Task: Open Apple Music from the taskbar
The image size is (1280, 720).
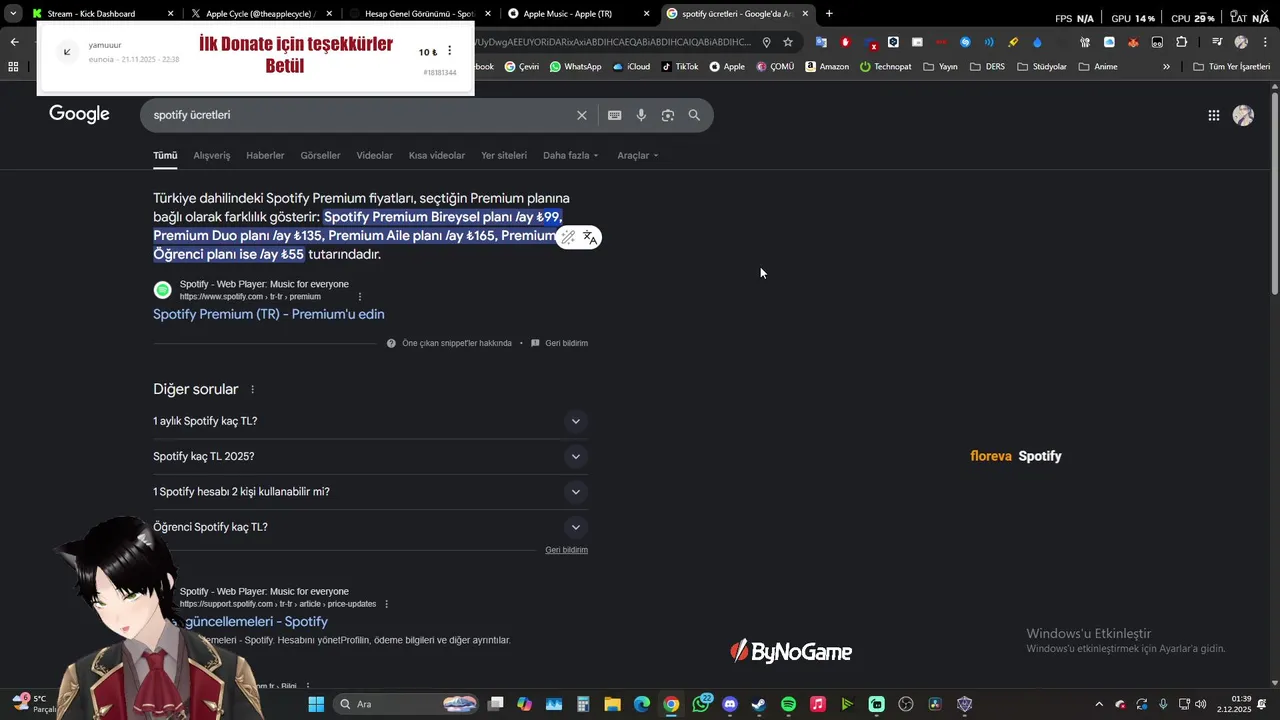Action: (x=817, y=704)
